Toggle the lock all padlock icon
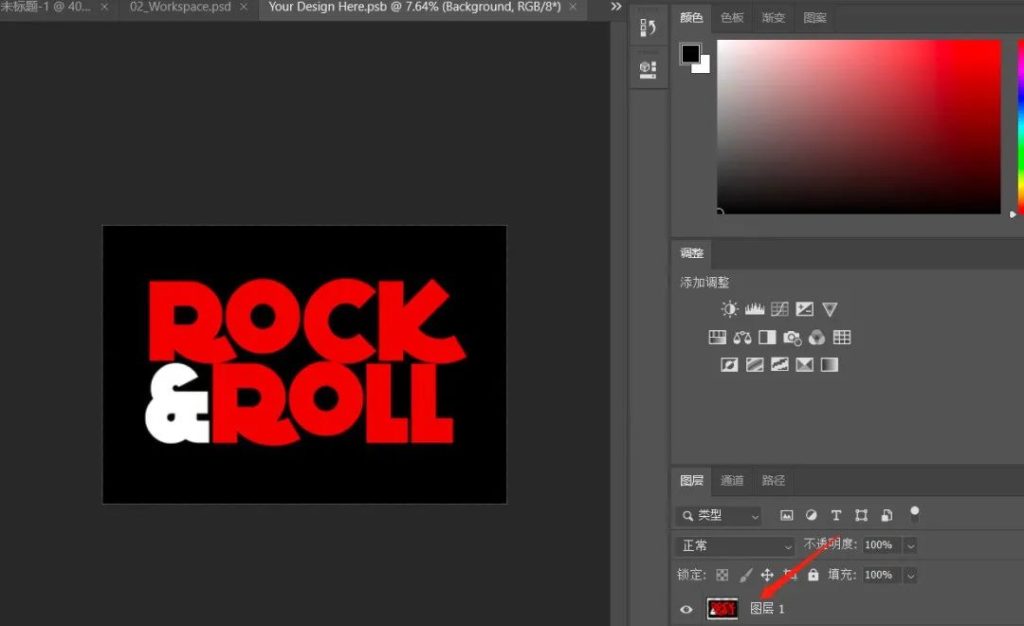1024x626 pixels. [x=813, y=575]
